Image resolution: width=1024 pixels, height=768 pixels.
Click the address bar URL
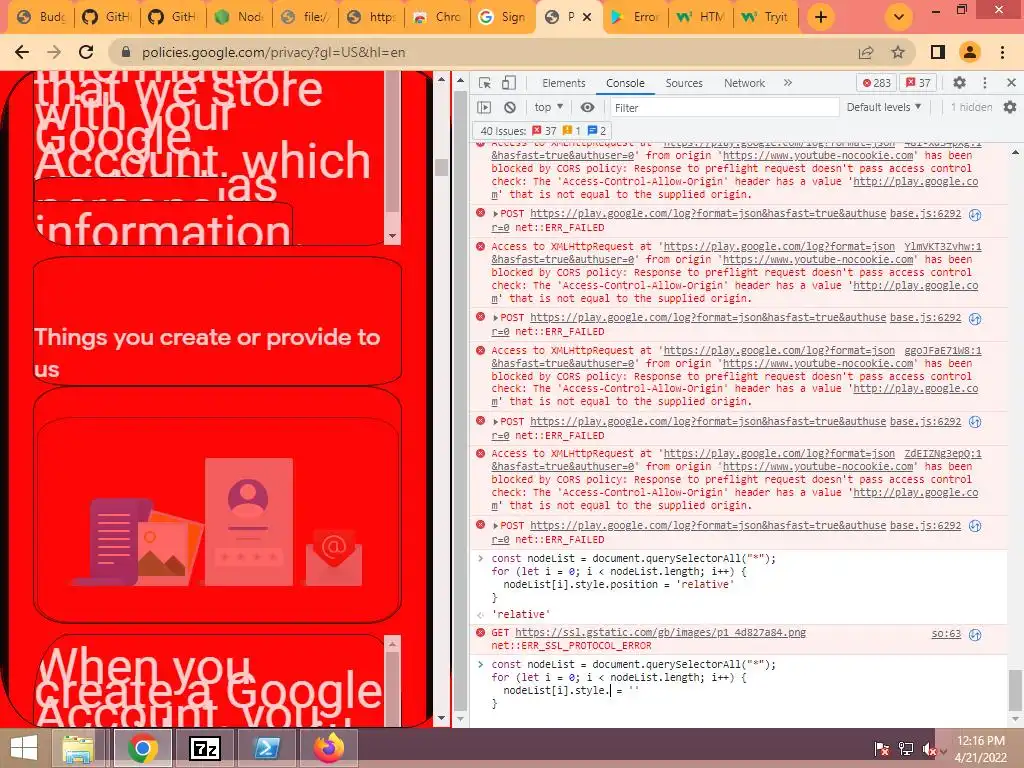click(x=274, y=52)
